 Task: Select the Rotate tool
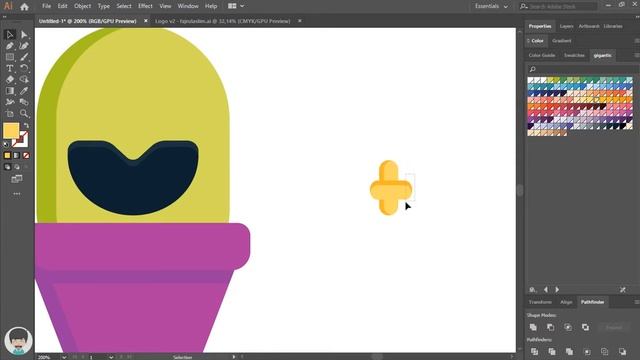click(24, 69)
